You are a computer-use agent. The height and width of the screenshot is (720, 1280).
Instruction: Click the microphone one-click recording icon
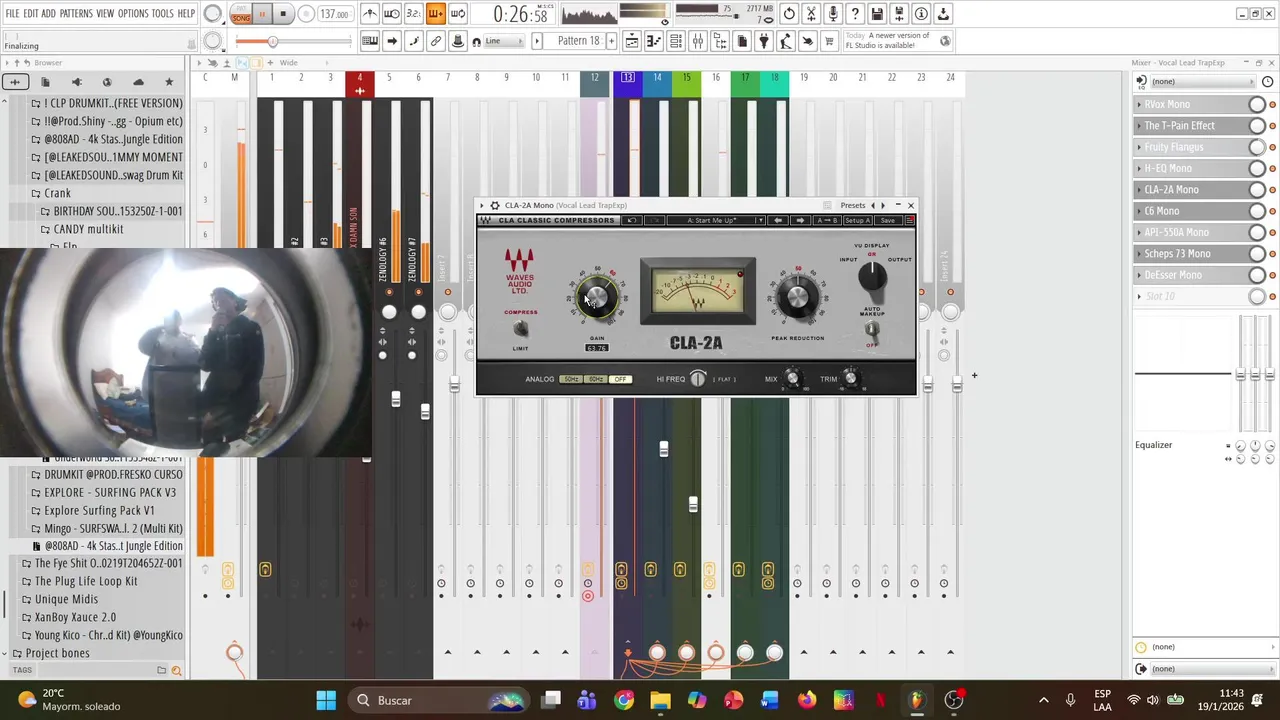[833, 14]
